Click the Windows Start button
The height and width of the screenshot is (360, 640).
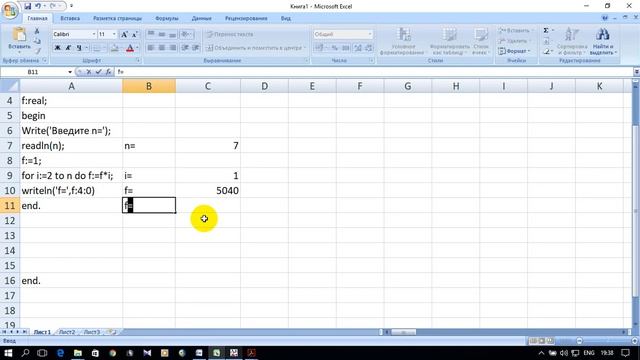tap(8, 353)
